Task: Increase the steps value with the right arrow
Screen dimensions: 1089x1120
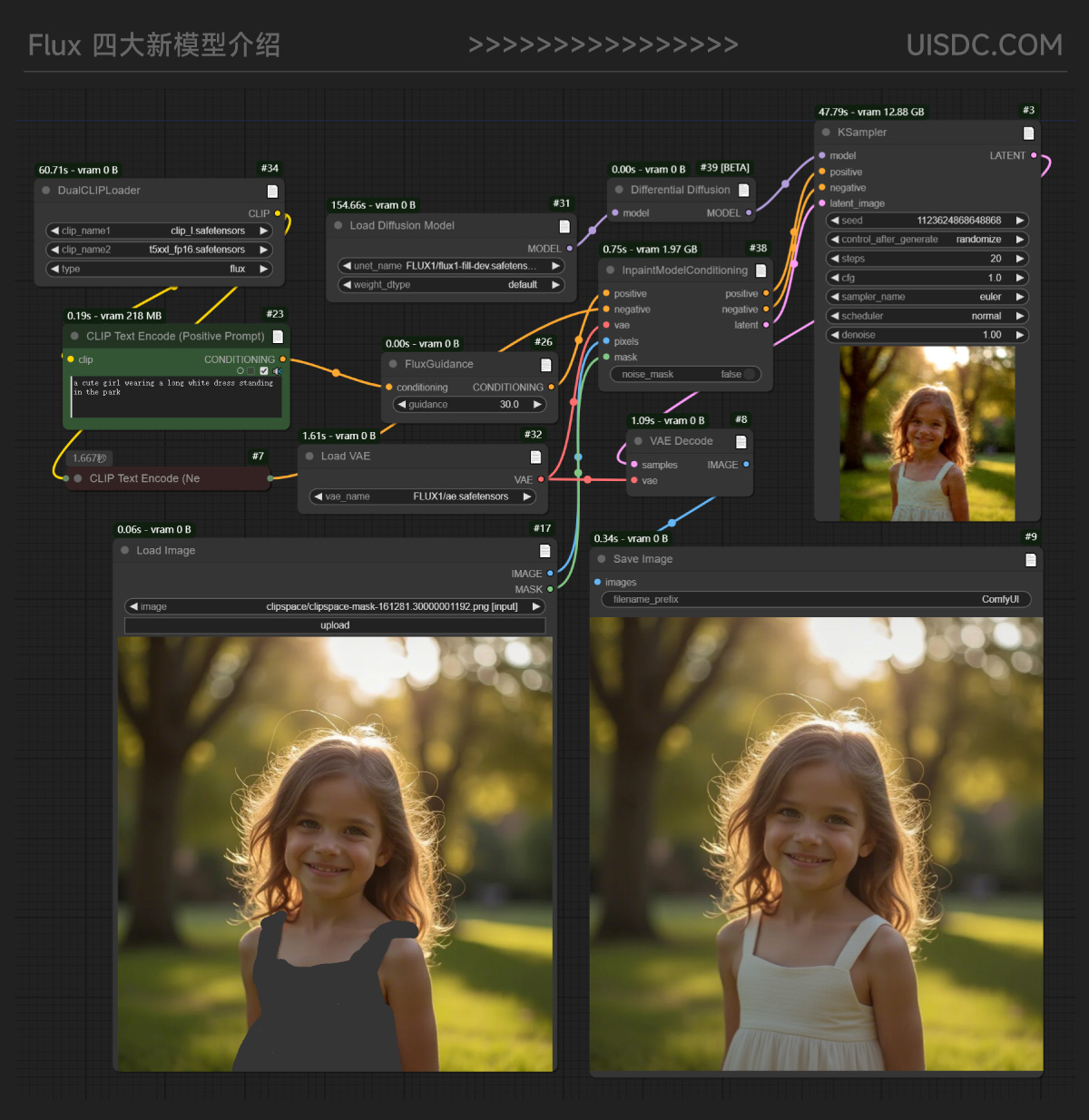Action: 1020,259
